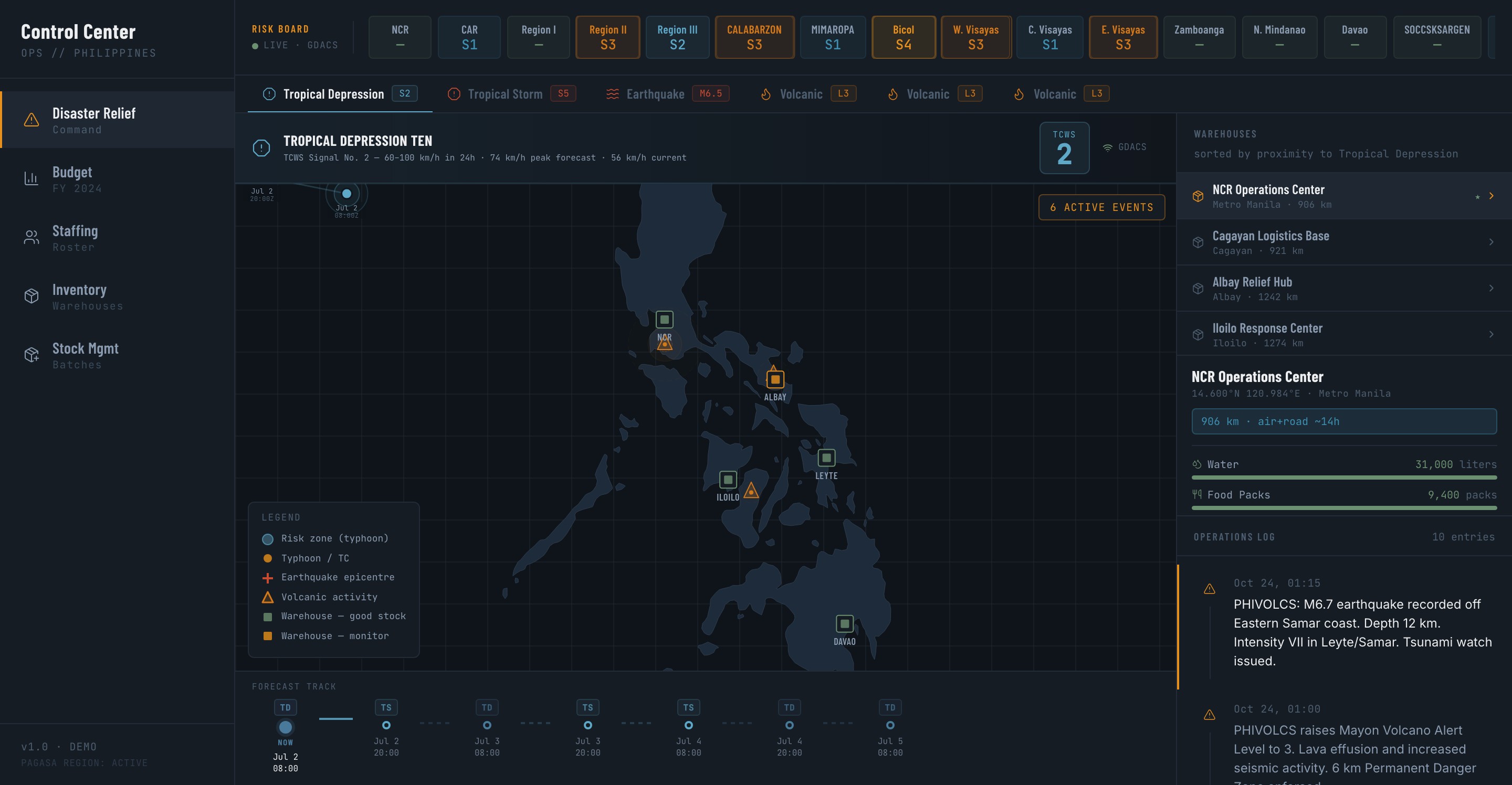Select the Iloilo warehouse marker

pos(728,480)
